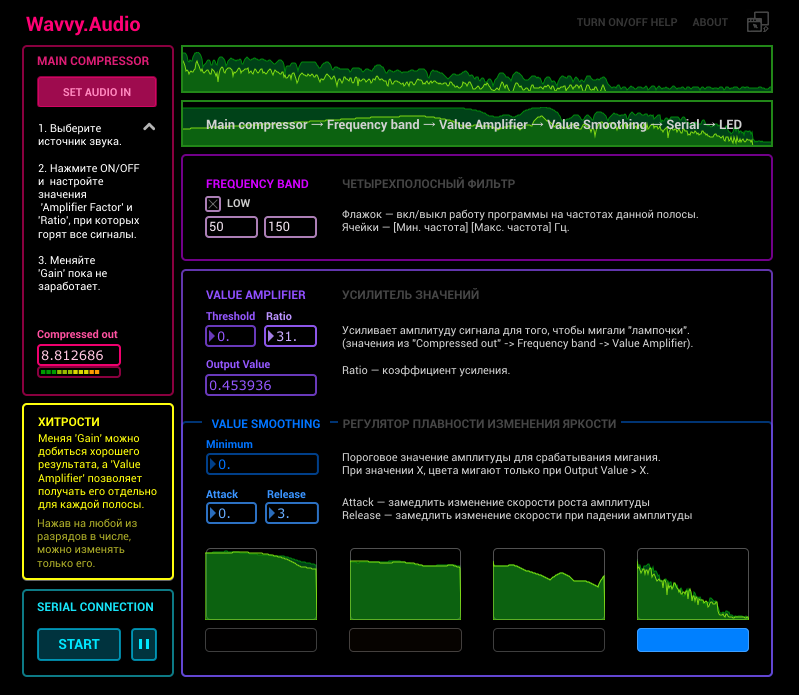The image size is (799, 695).
Task: Click the 'Compressed out' label
Action: pyautogui.click(x=77, y=334)
